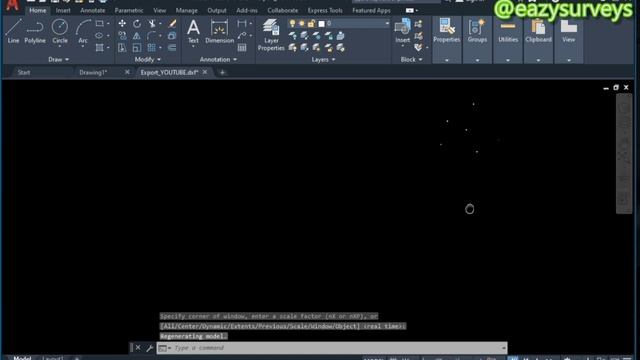Toggle current layer padlock icon
The height and width of the screenshot is (360, 640).
point(311,24)
